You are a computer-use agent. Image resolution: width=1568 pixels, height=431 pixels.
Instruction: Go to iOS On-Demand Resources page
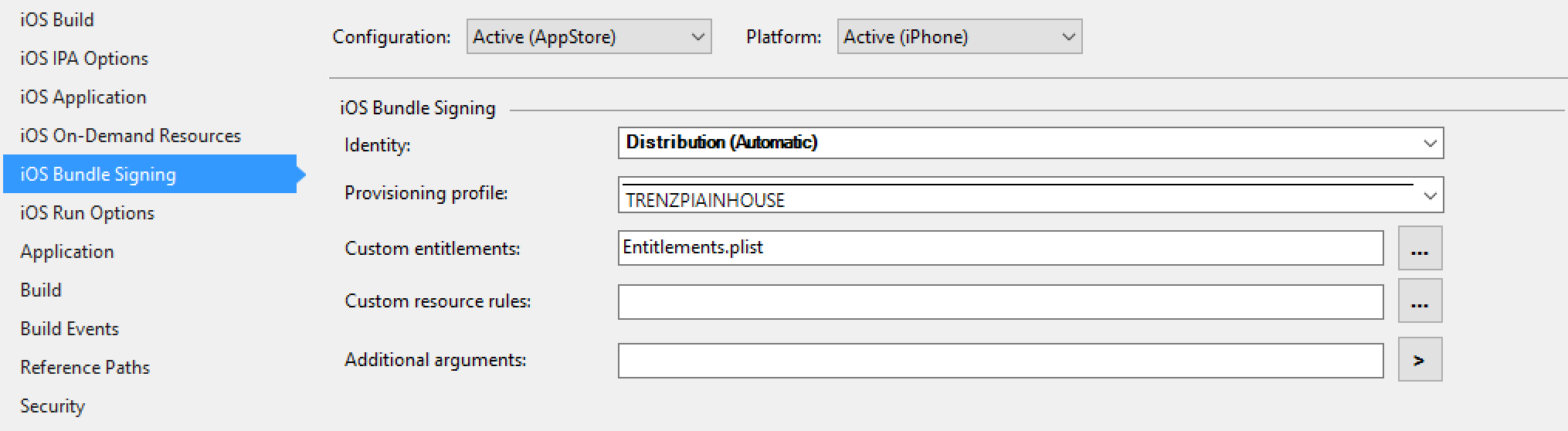131,136
